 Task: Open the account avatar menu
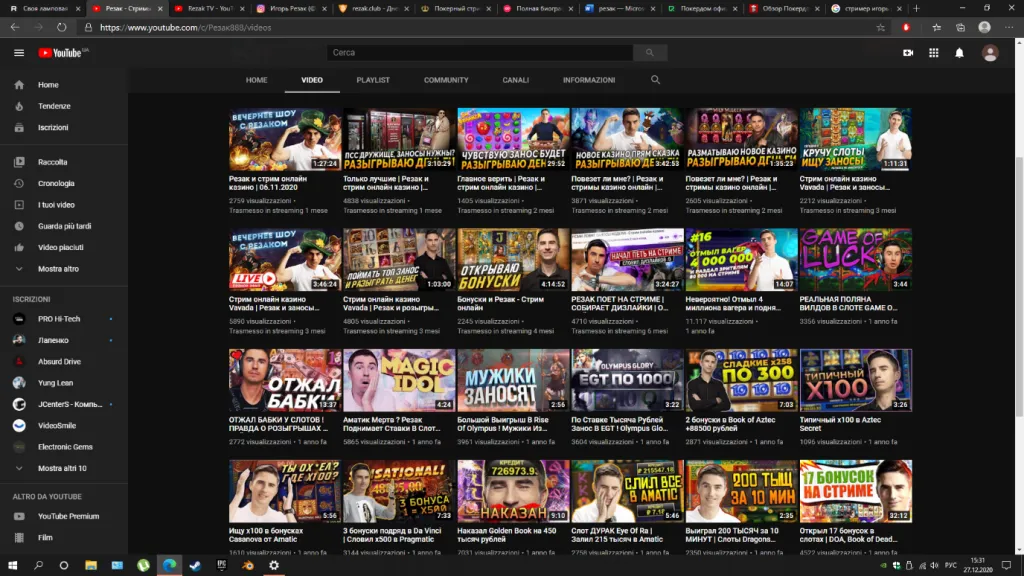coord(990,52)
